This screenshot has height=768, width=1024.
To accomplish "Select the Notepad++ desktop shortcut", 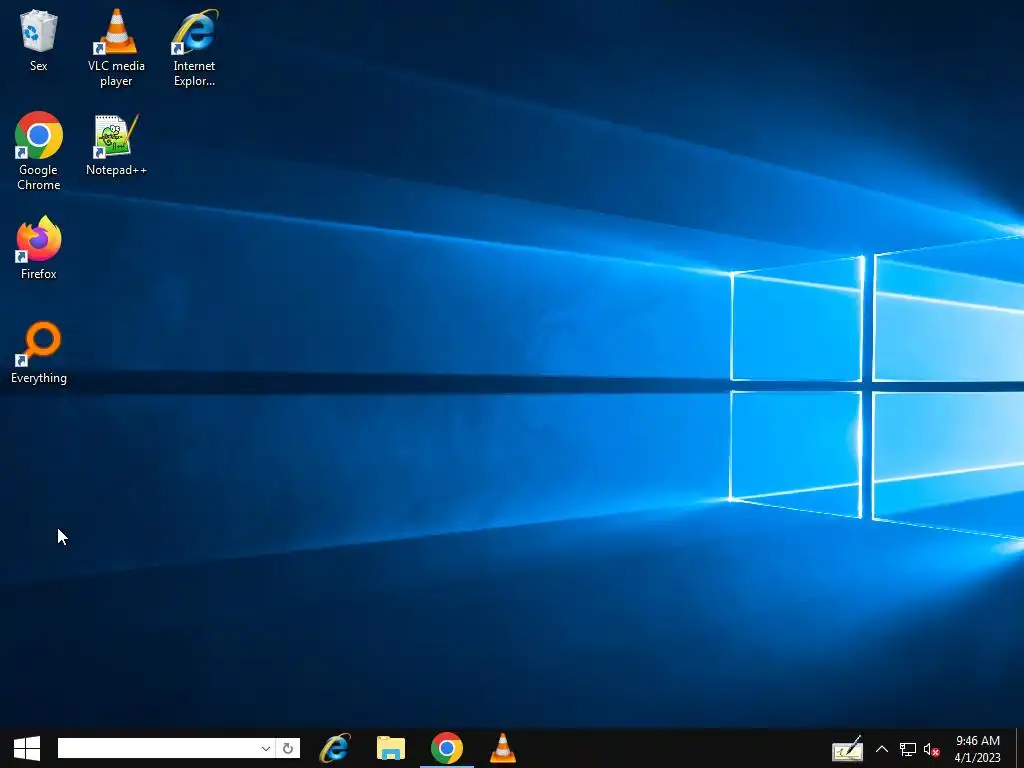I will pos(116,144).
